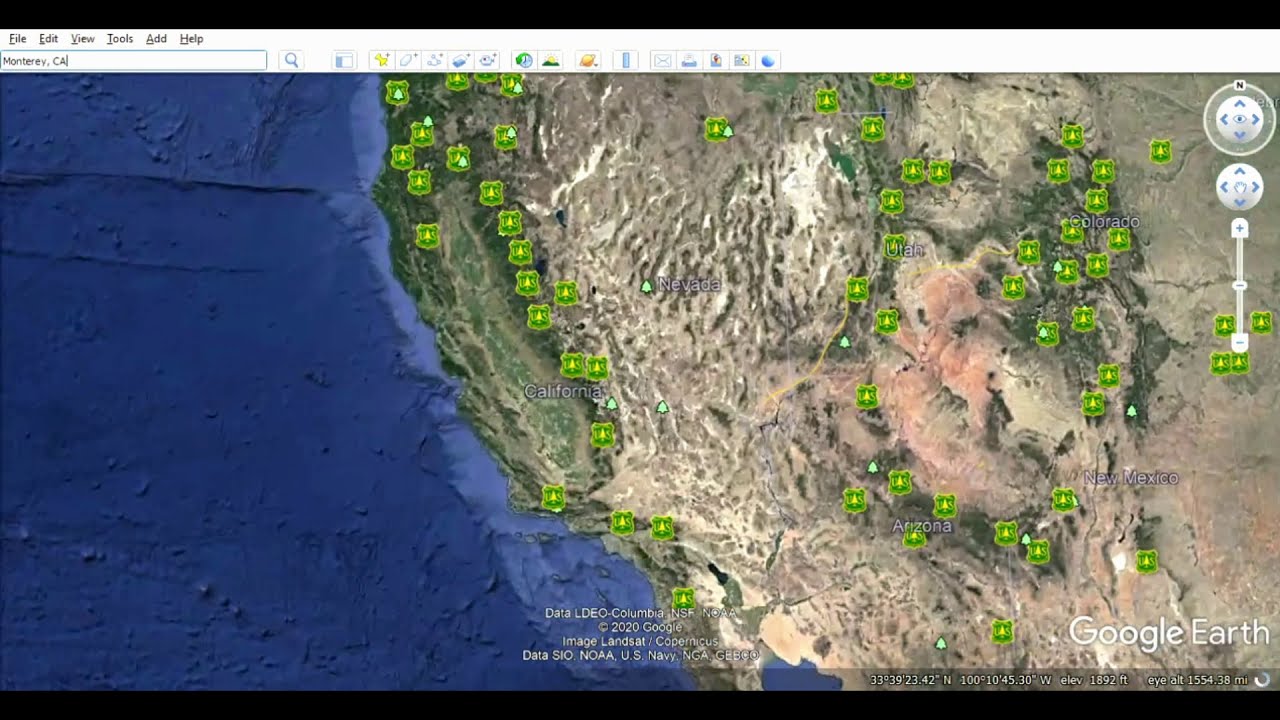Click the streaming progress circle in status bar

click(x=1263, y=680)
